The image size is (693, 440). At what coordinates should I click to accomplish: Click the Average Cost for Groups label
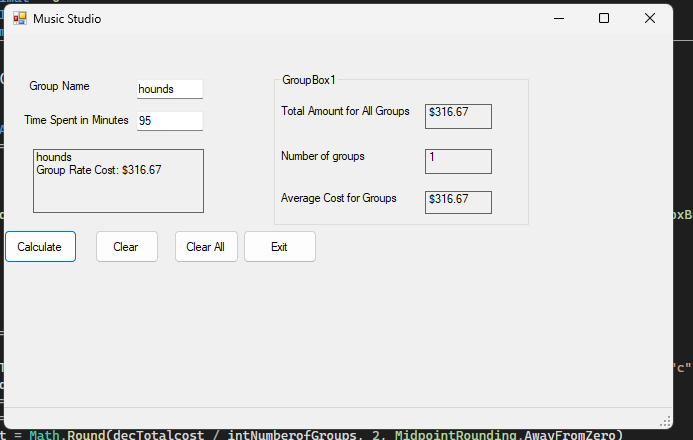pyautogui.click(x=338, y=198)
